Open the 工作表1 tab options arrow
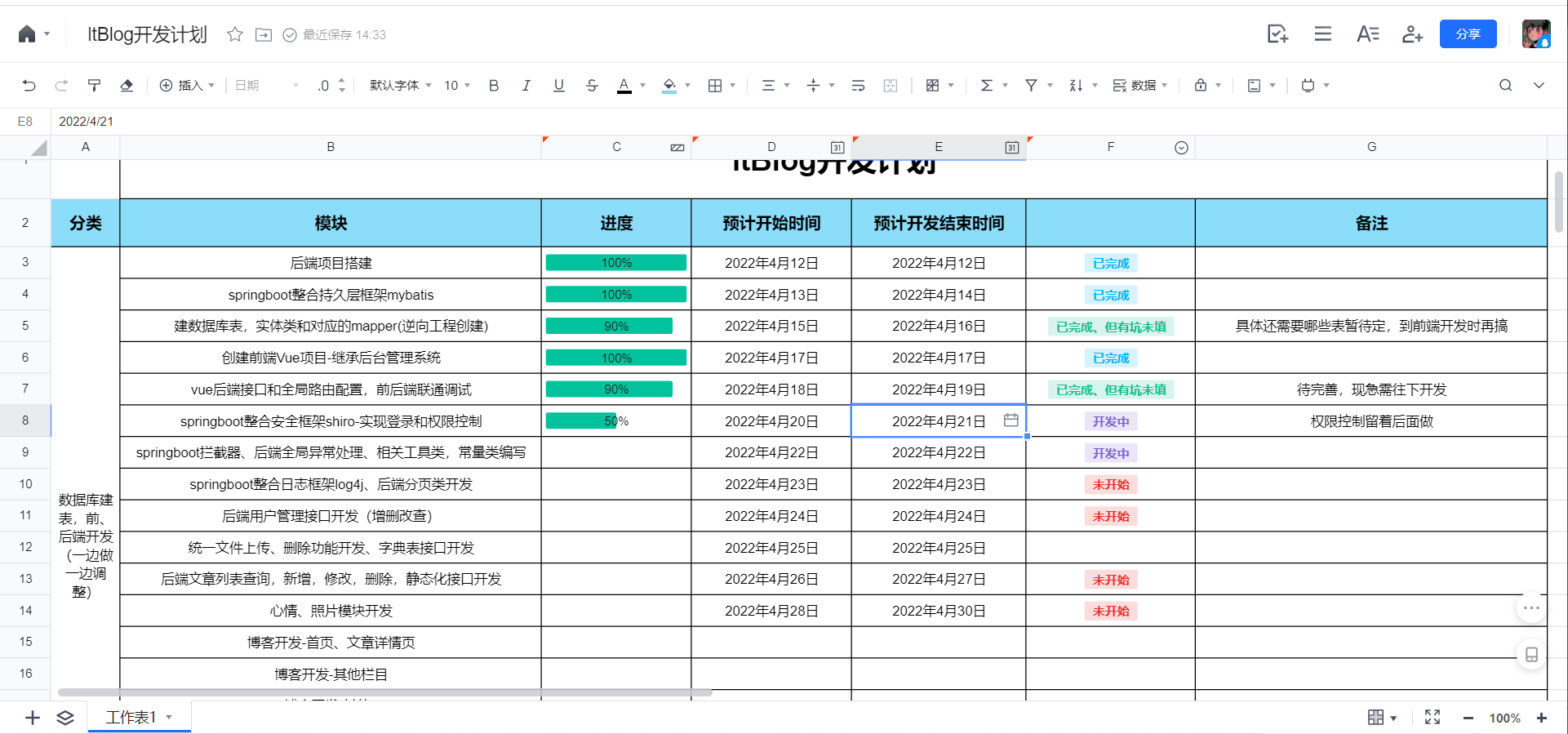 (169, 717)
